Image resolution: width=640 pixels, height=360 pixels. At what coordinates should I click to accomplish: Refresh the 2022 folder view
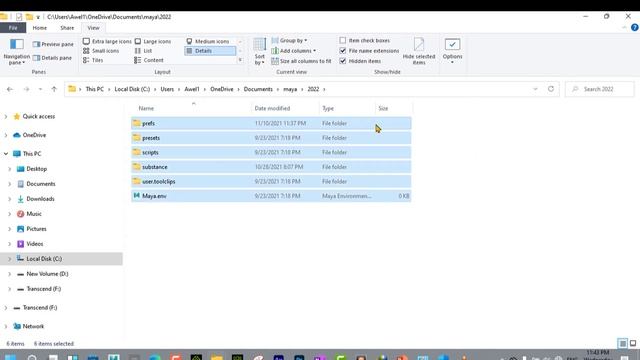[x=551, y=89]
